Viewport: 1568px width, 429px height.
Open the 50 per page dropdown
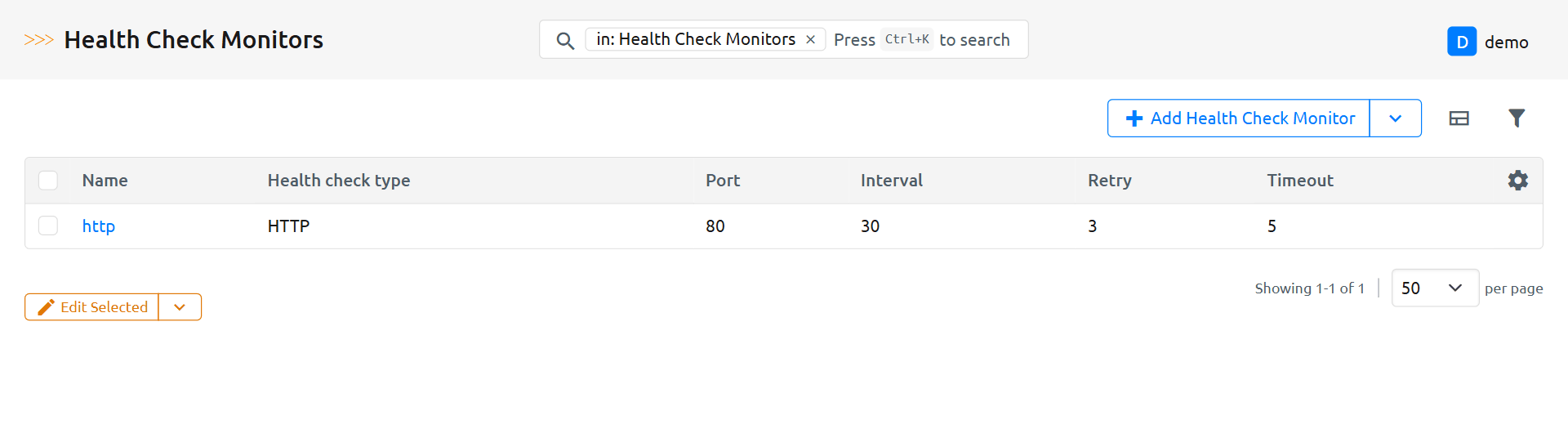tap(1434, 288)
